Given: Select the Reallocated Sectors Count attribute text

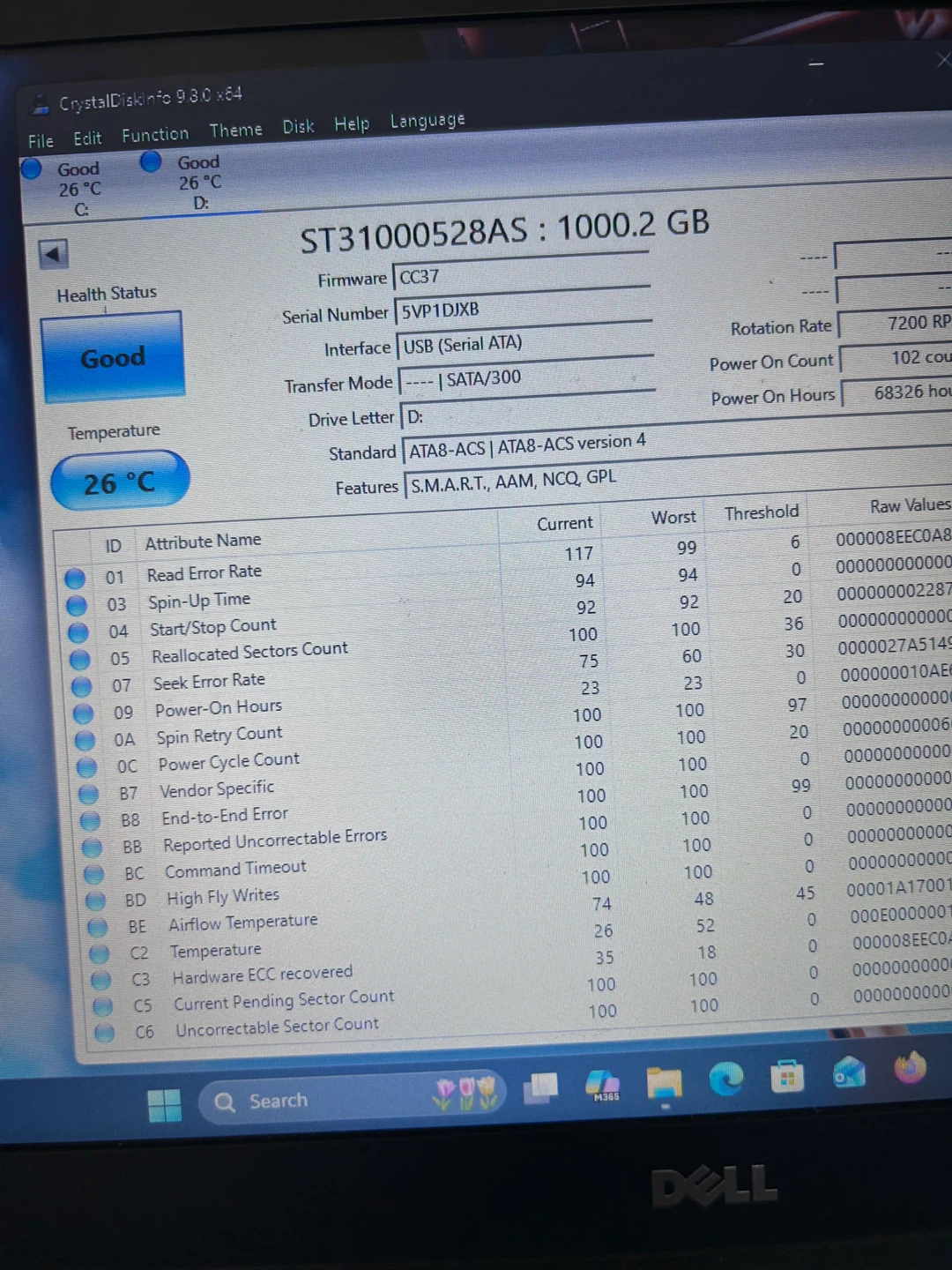Looking at the screenshot, I should click(x=250, y=652).
